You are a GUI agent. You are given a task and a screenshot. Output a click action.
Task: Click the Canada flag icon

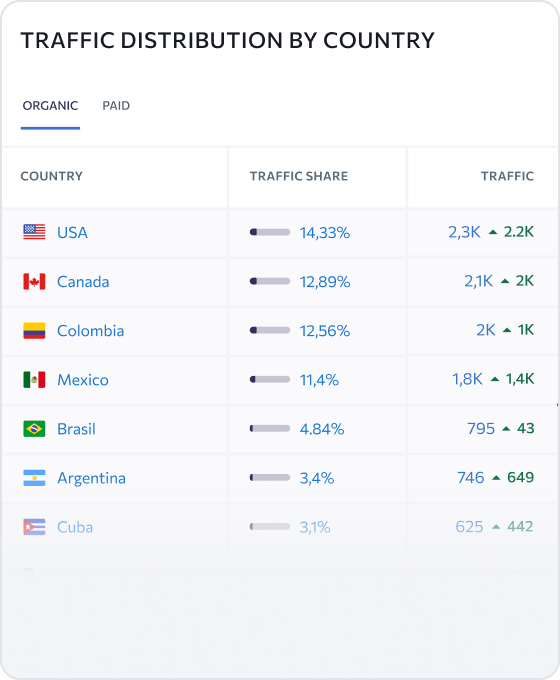(x=34, y=281)
